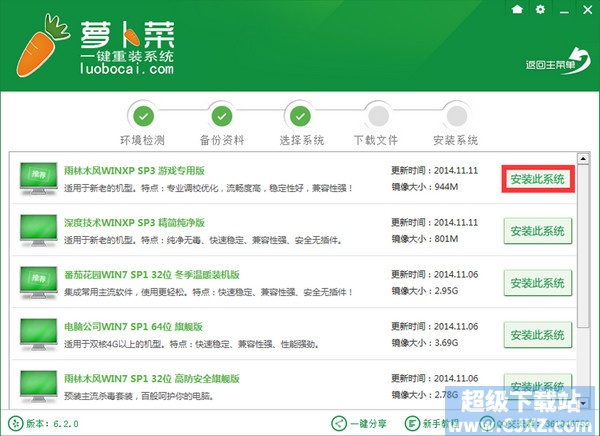Click the 选择系统 step checkmark circle
This screenshot has width=600, height=436.
pos(300,116)
